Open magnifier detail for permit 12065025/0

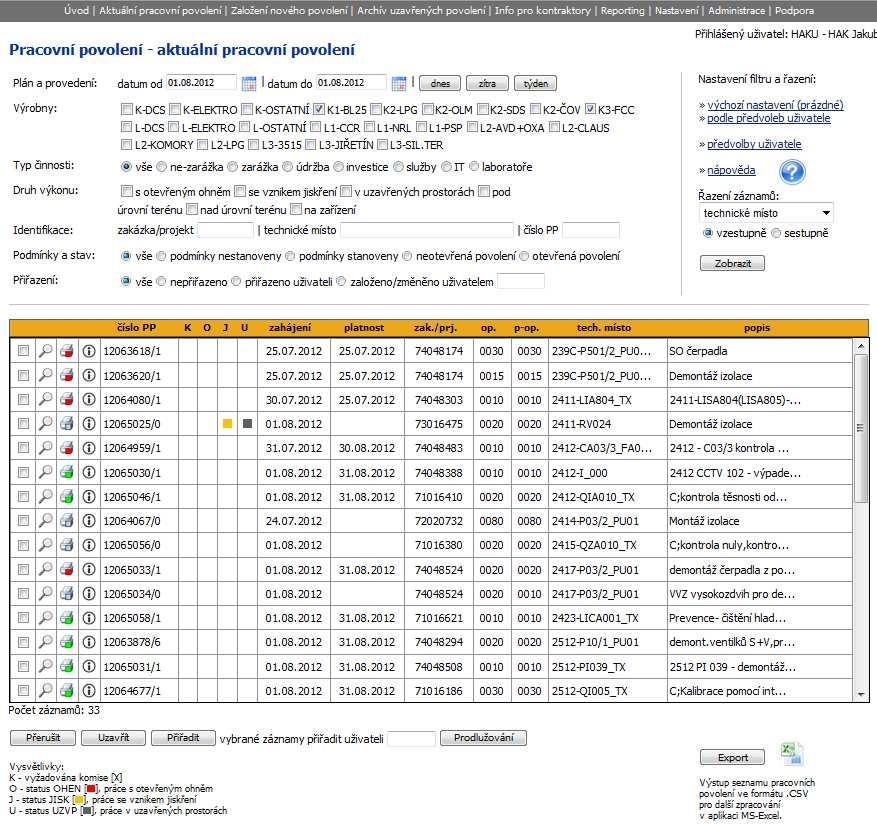(x=45, y=424)
